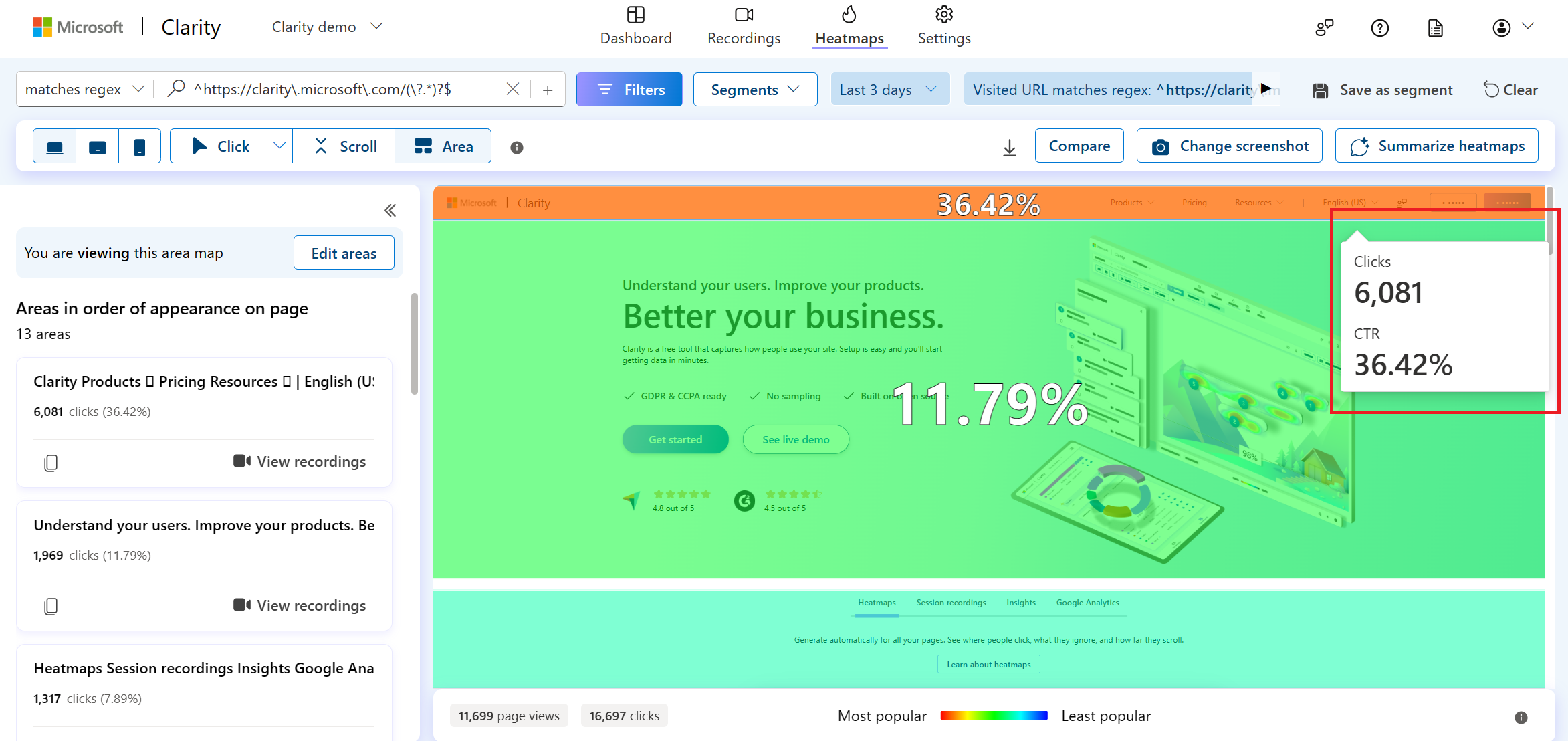Image resolution: width=1568 pixels, height=741 pixels.
Task: Click the download heatmap icon
Action: pos(1010,147)
